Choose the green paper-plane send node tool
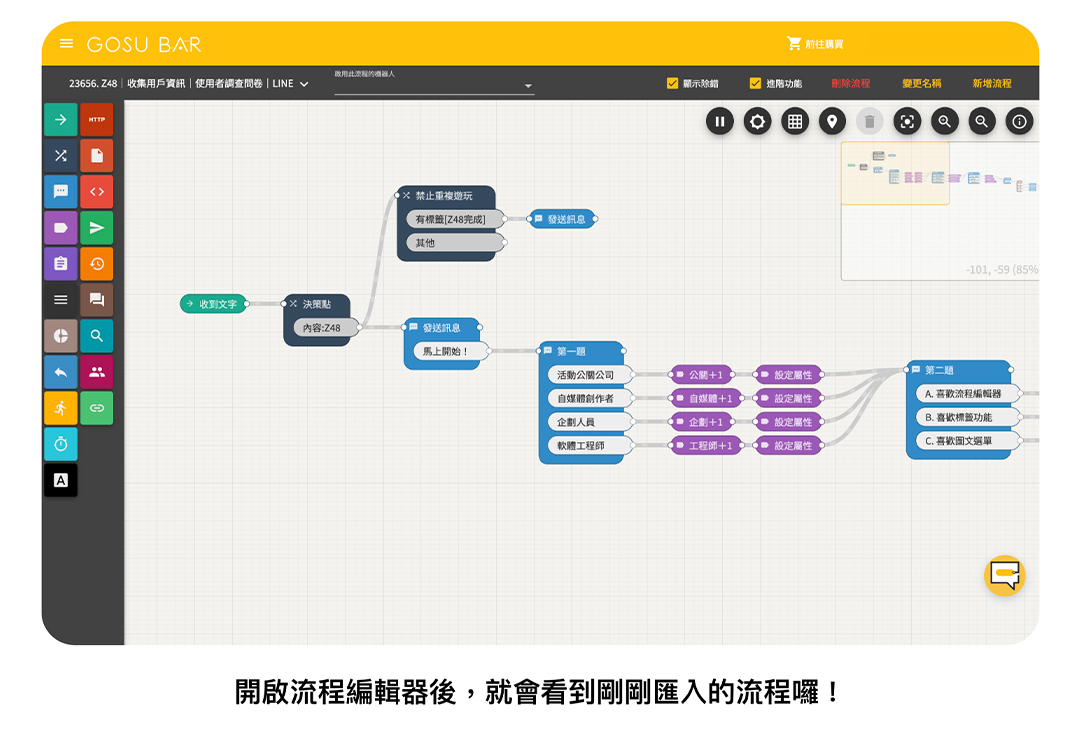The image size is (1080, 733). coord(96,228)
